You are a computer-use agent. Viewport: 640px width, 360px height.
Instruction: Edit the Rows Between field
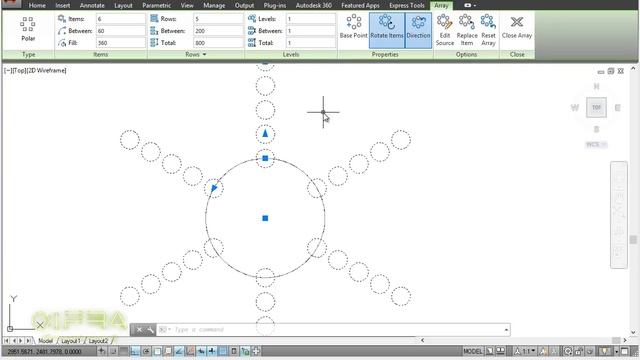218,31
